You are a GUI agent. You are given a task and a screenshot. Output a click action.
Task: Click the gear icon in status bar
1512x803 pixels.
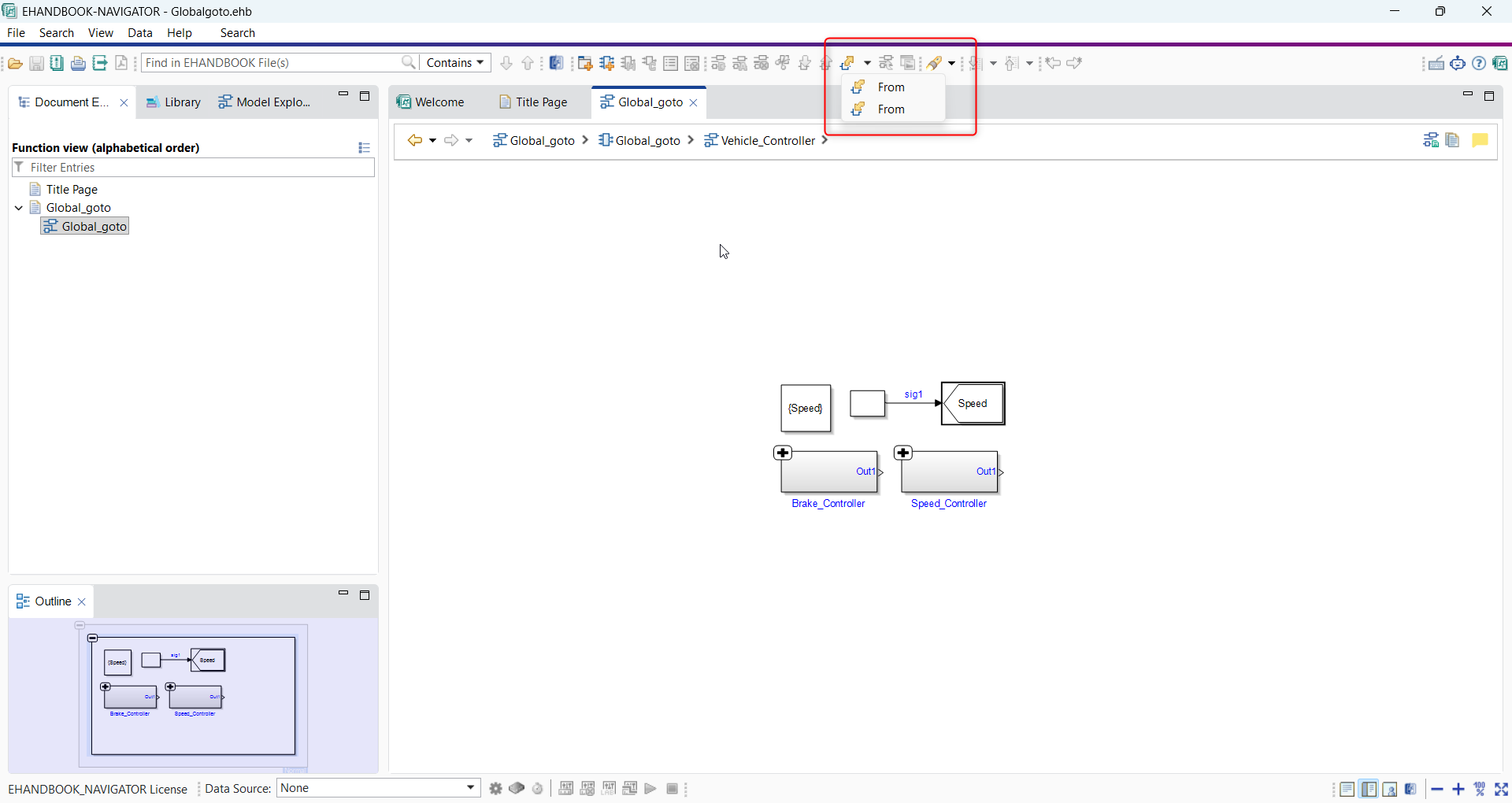(x=495, y=789)
